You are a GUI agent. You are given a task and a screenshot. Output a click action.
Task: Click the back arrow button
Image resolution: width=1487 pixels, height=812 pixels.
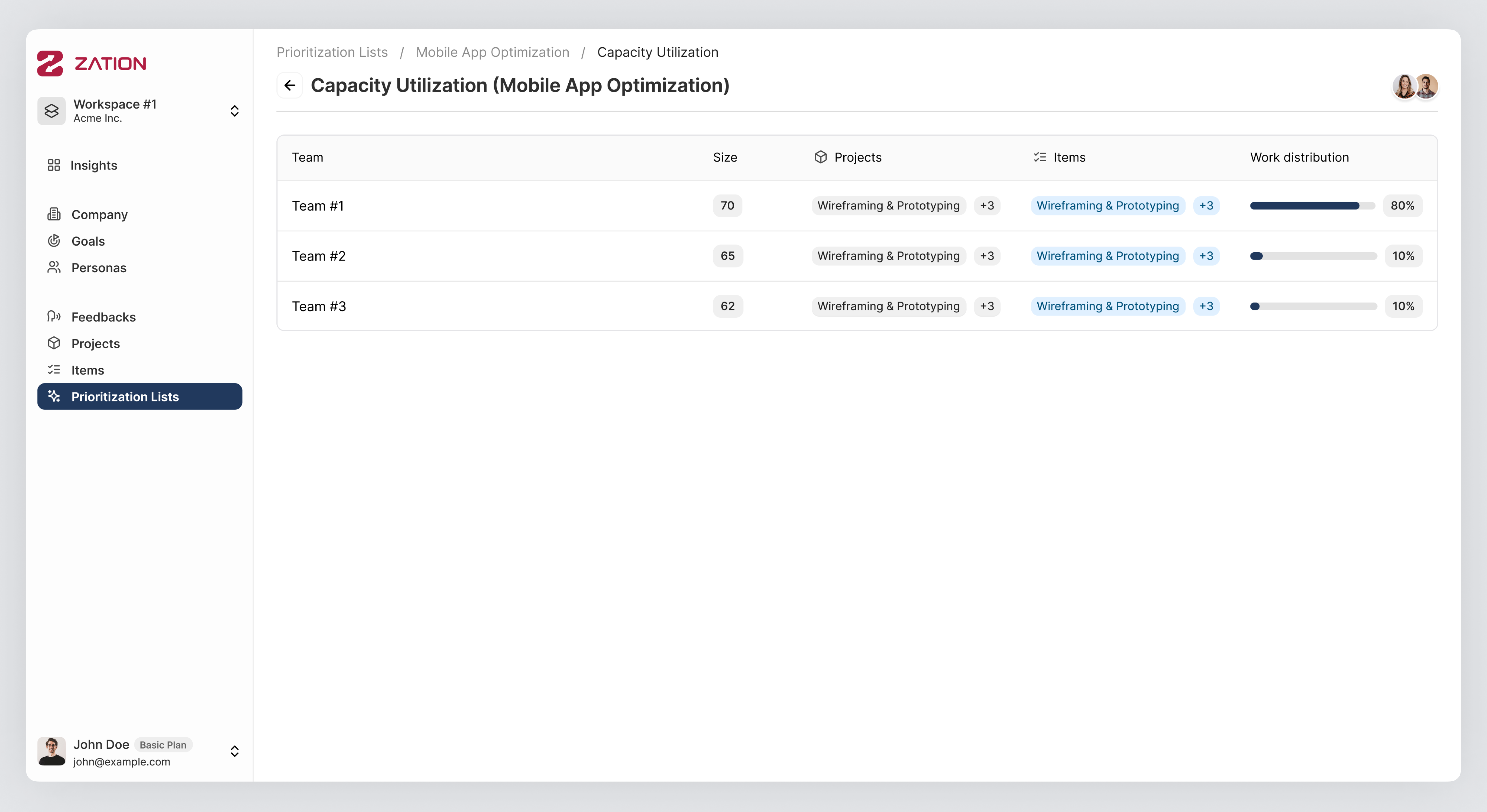tap(290, 85)
